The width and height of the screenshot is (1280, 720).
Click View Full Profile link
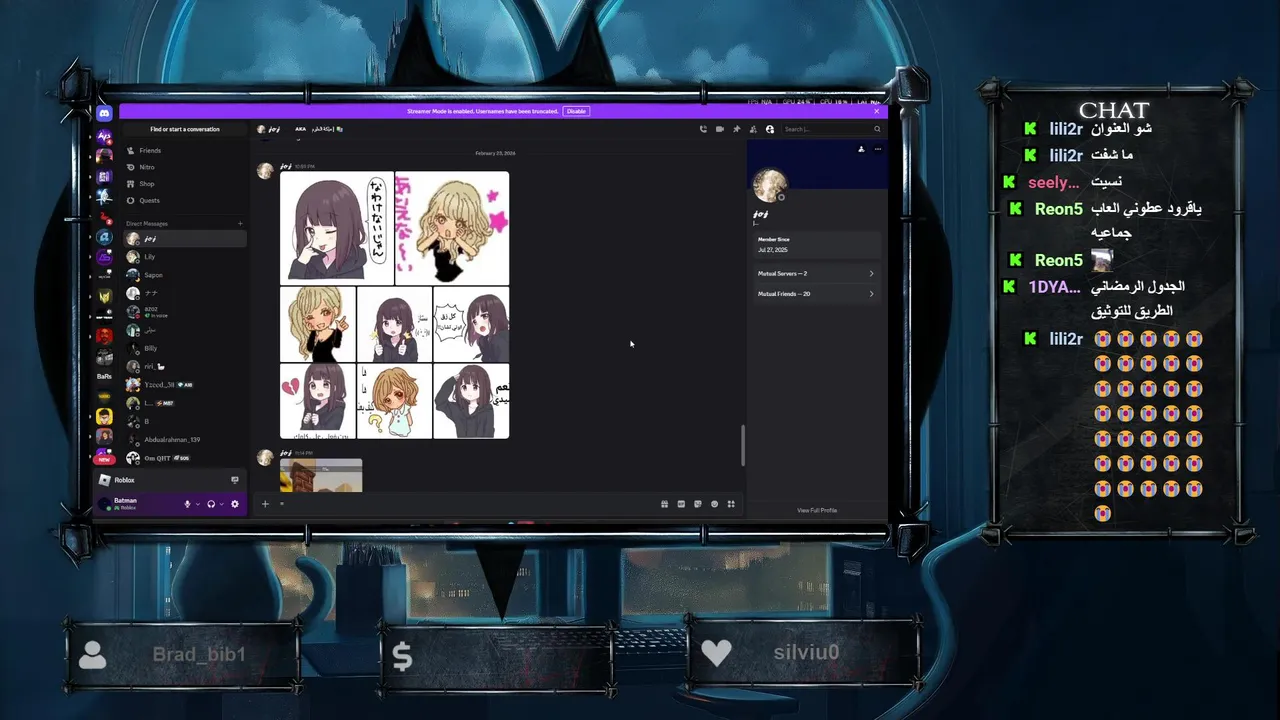point(817,510)
